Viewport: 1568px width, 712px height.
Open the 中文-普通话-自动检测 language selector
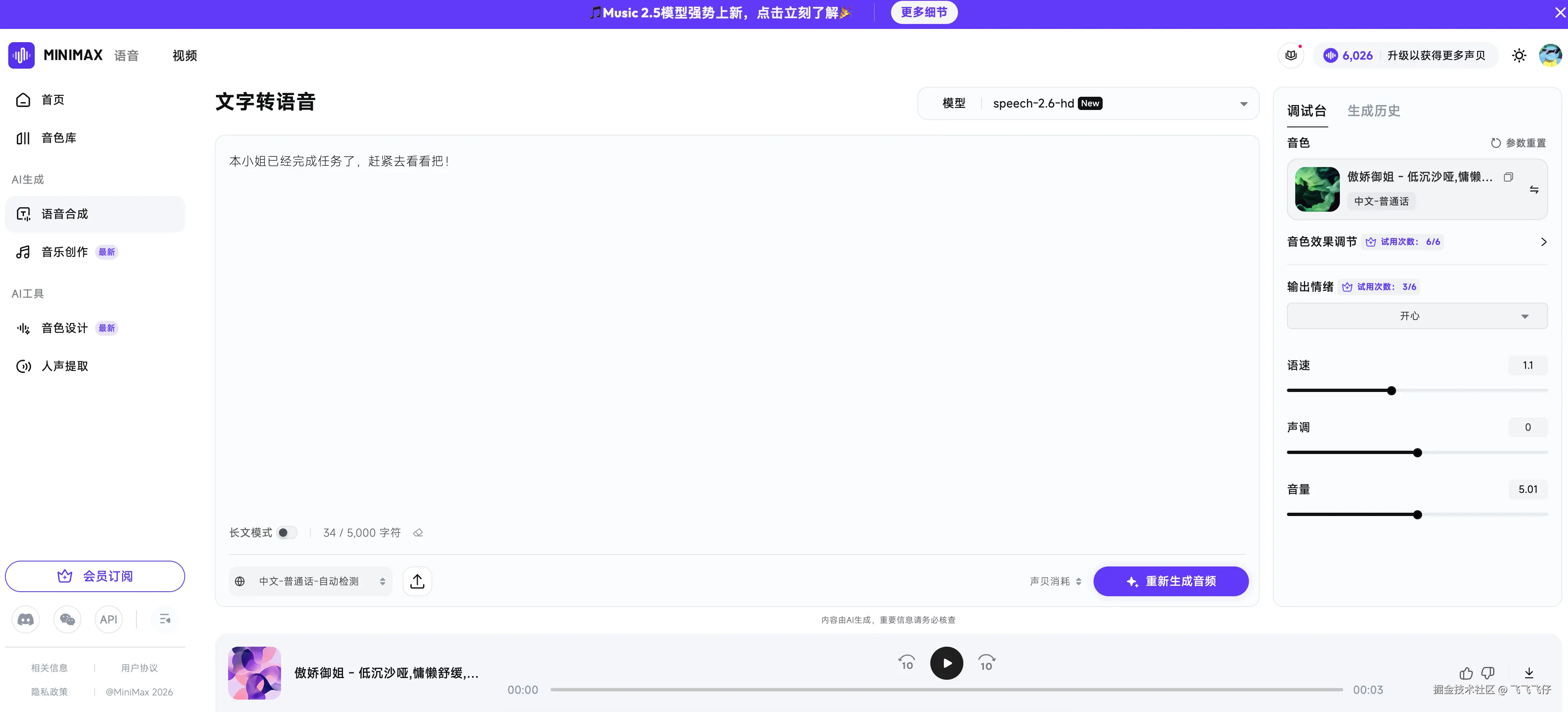point(310,582)
